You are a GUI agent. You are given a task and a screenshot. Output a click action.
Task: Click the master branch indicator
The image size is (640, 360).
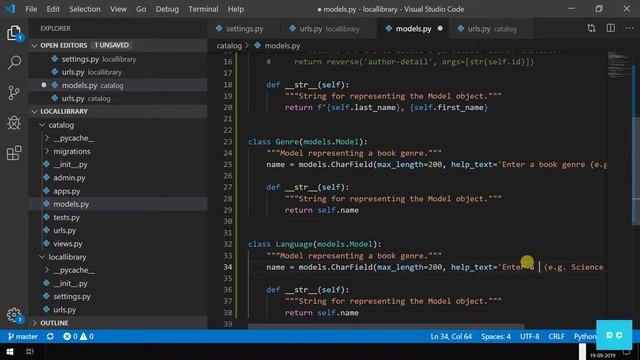[x=23, y=336]
